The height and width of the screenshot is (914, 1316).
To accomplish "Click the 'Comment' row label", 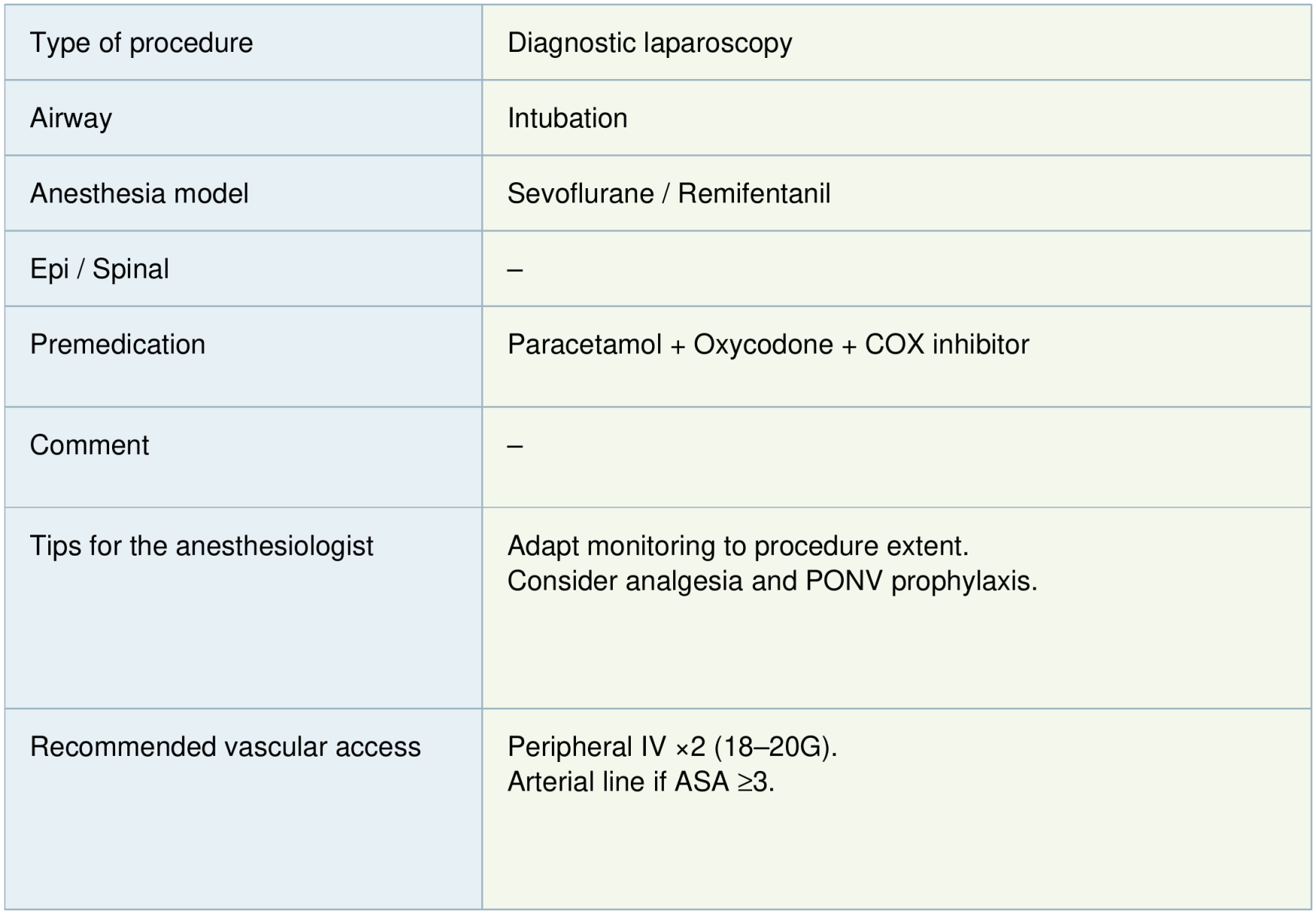I will click(90, 445).
